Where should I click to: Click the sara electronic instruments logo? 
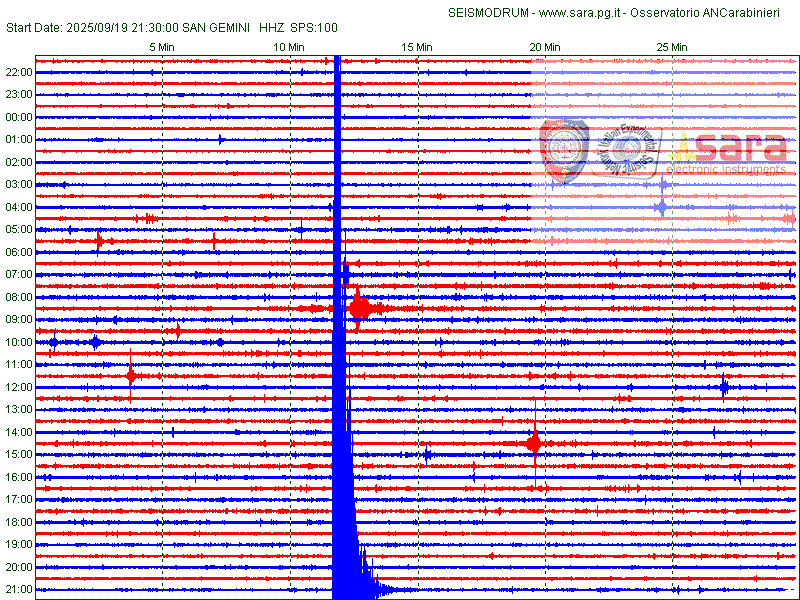pos(729,151)
